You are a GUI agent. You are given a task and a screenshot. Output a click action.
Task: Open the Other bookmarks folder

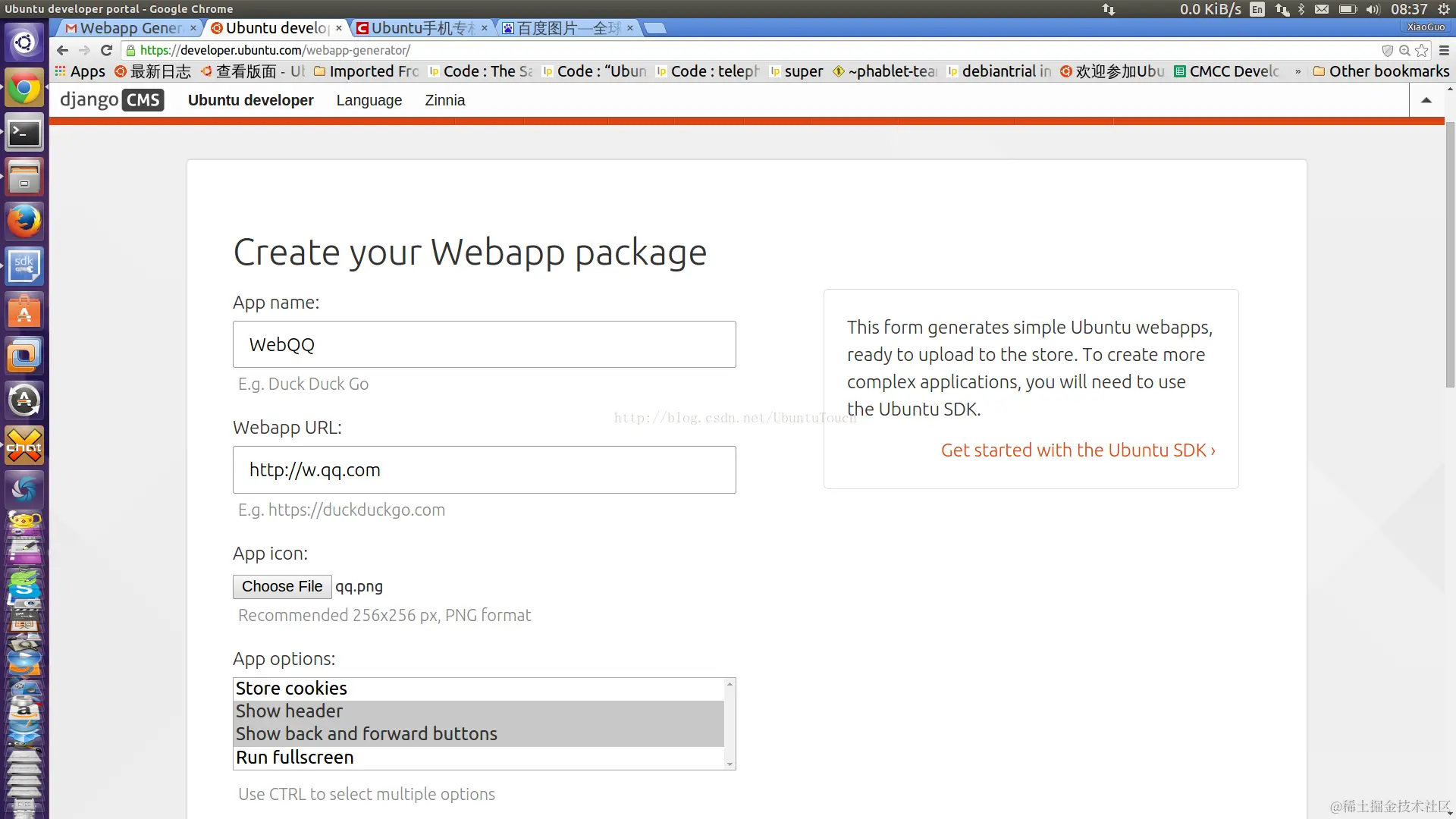pos(1381,71)
